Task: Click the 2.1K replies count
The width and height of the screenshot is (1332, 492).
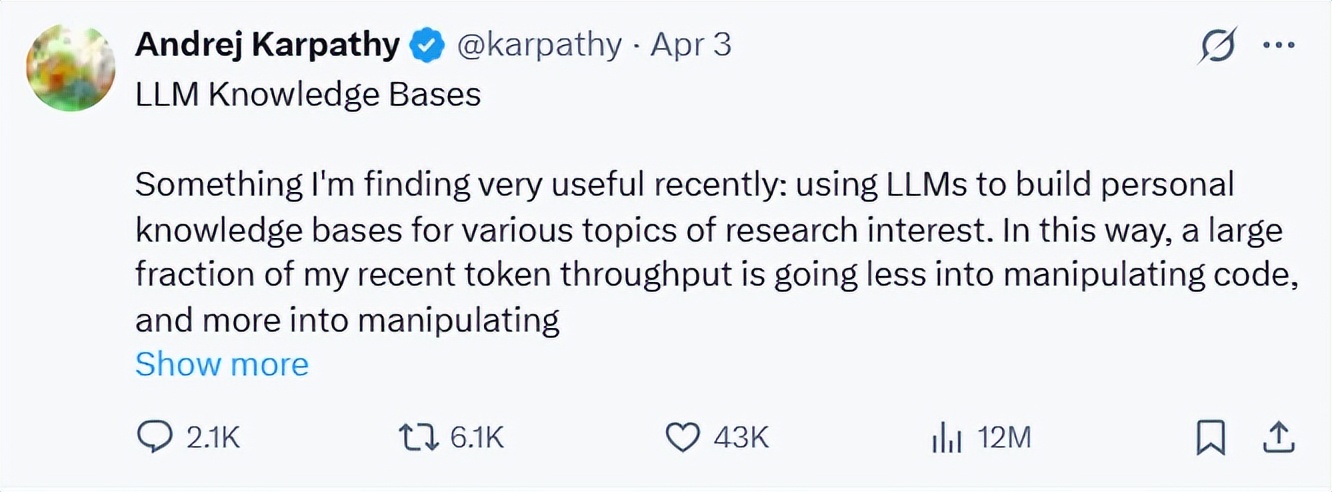Action: coord(214,438)
